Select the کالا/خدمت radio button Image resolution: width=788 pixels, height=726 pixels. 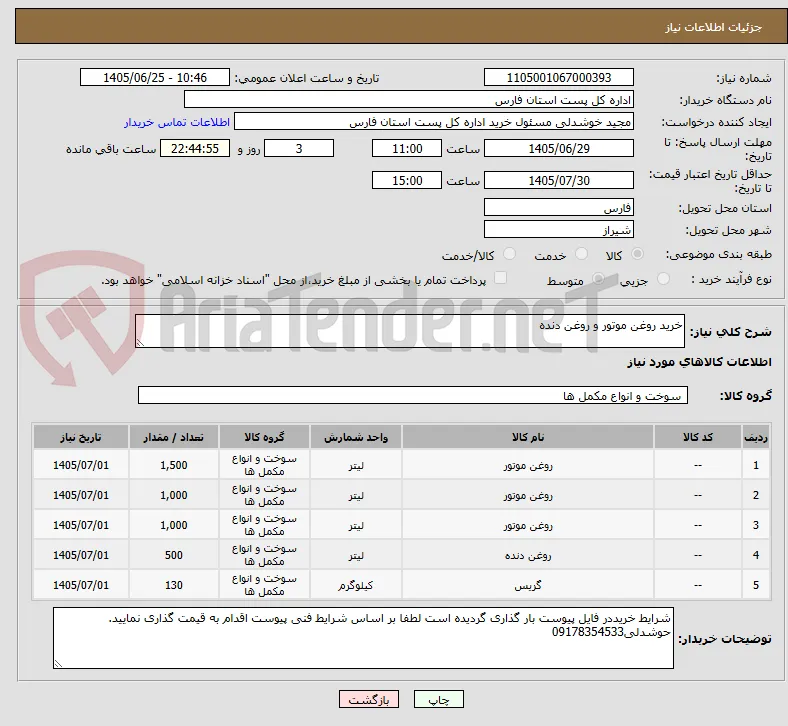pos(510,254)
